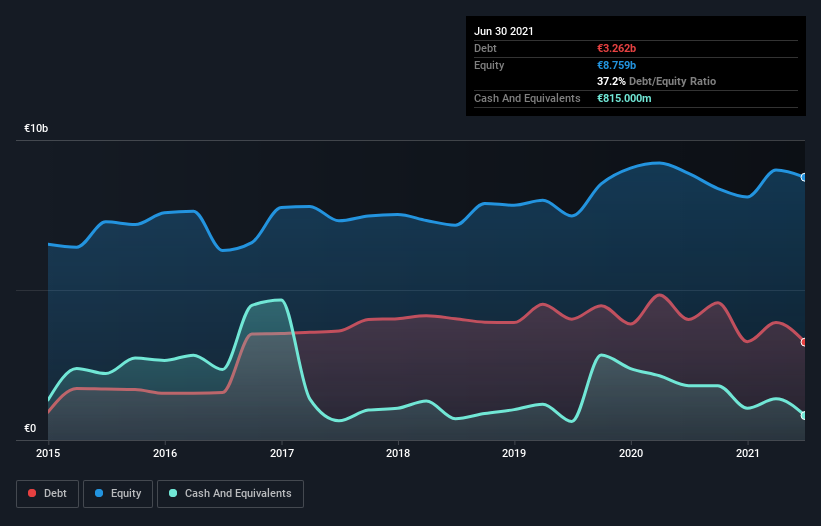Viewport: 821px width, 526px height.
Task: Toggle the Debt series legend button
Action: tap(48, 494)
